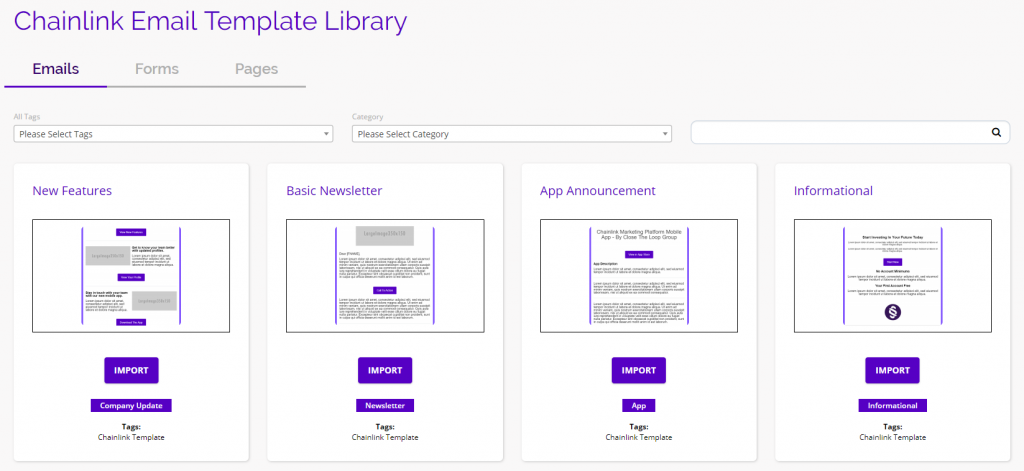Viewport: 1024px width, 471px height.
Task: Open the Basic Newsletter preview thumbnail
Action: (385, 276)
